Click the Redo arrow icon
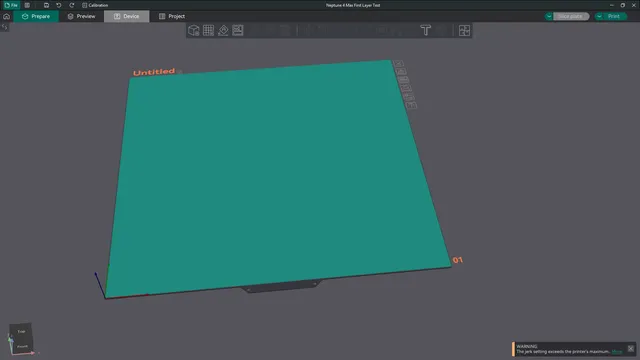Image resolution: width=640 pixels, height=360 pixels. 72,5
